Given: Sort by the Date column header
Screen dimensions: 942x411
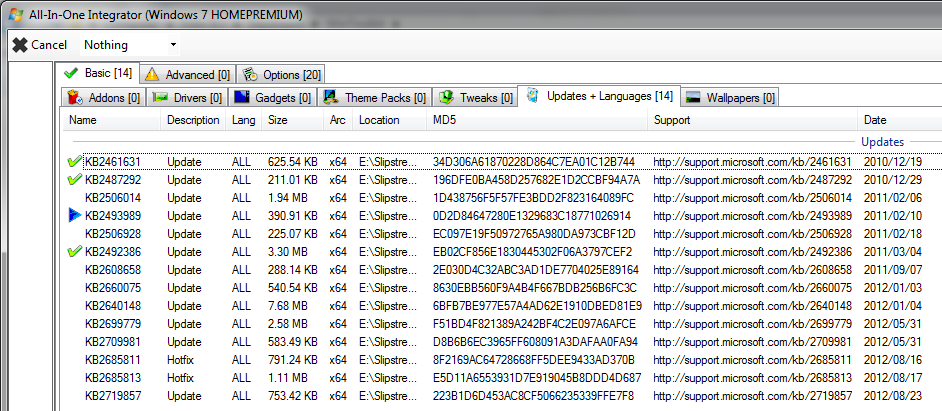Looking at the screenshot, I should click(x=900, y=120).
